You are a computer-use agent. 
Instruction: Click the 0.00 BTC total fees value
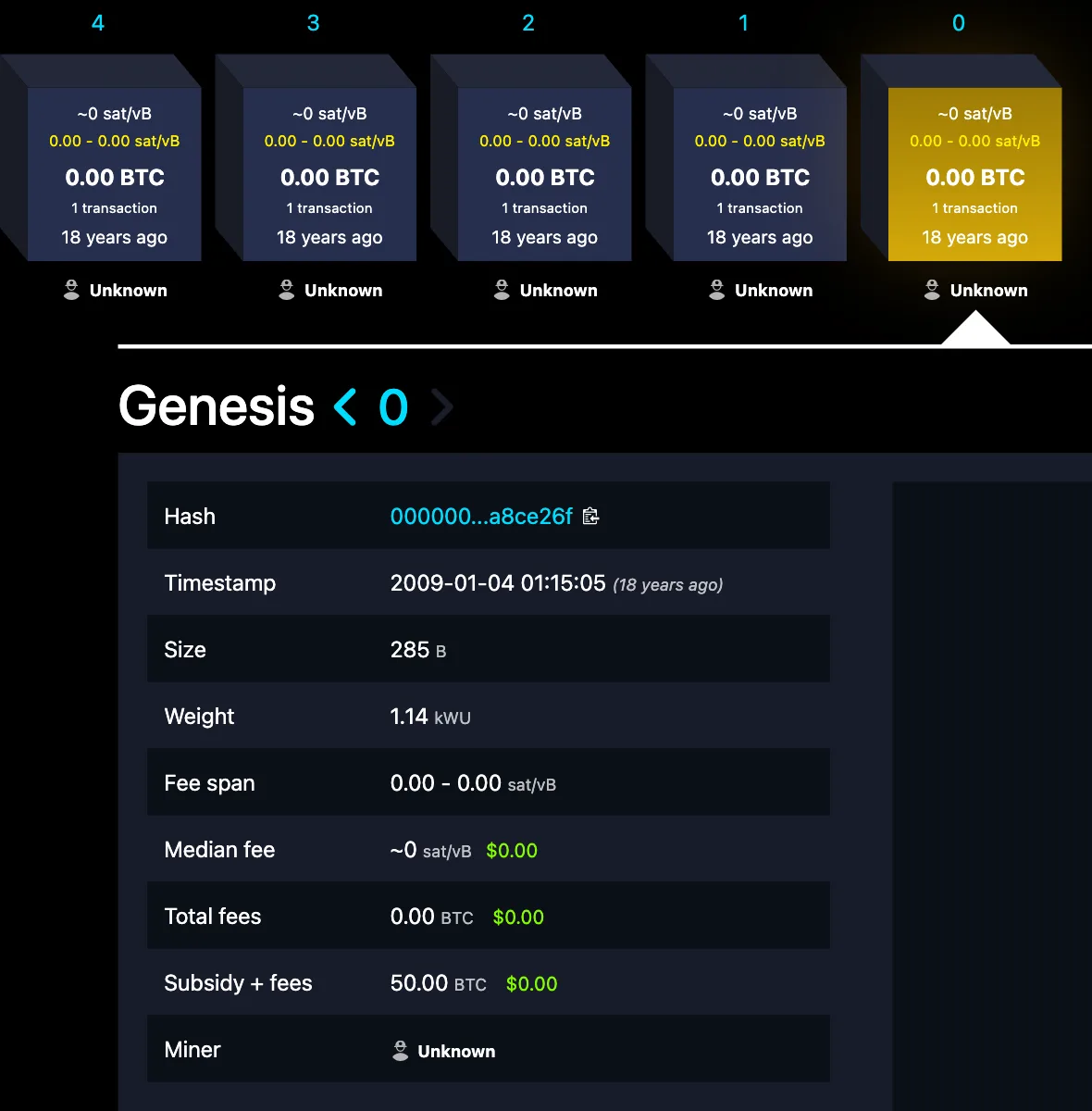431,917
